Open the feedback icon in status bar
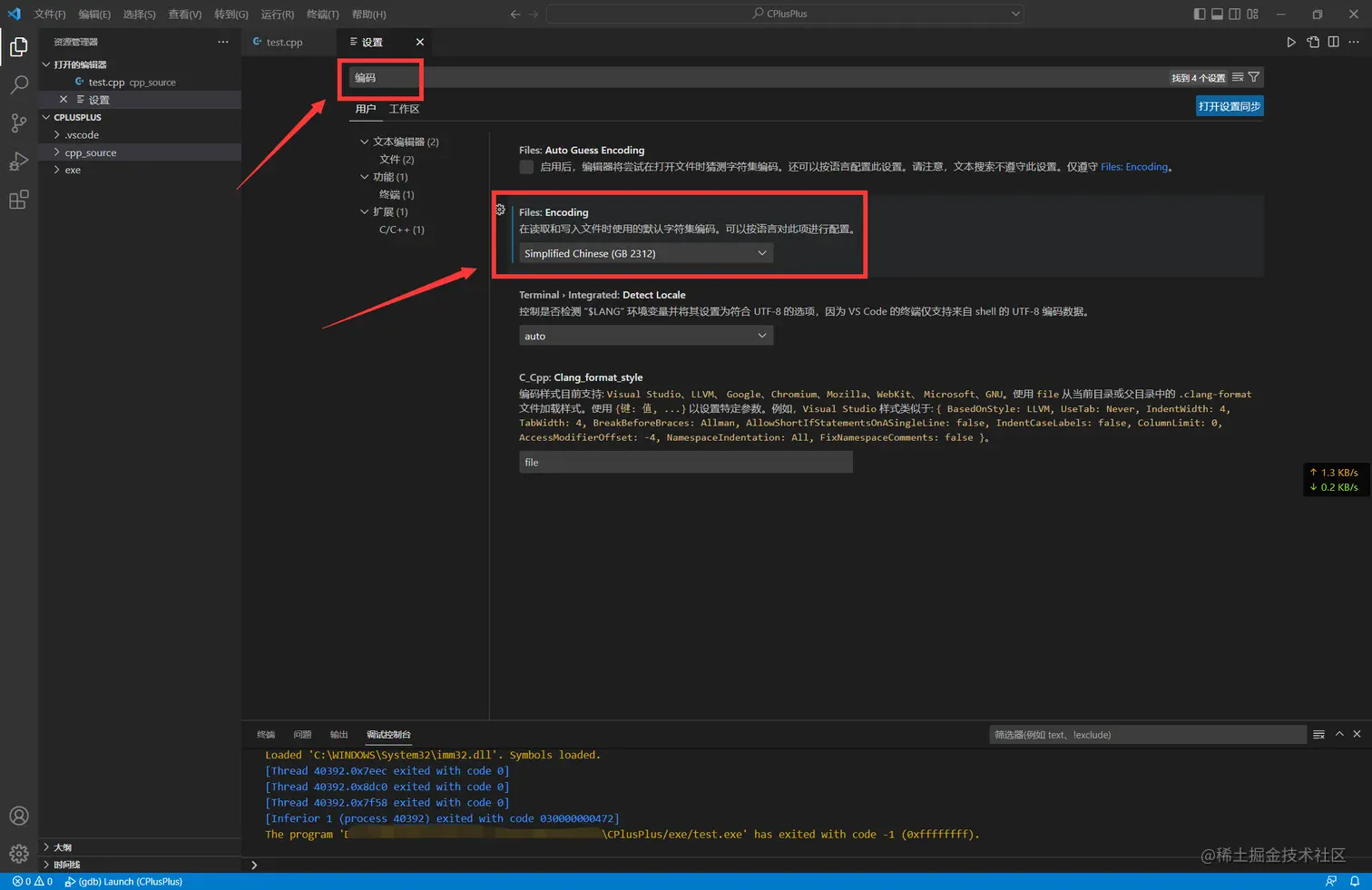 1331,881
